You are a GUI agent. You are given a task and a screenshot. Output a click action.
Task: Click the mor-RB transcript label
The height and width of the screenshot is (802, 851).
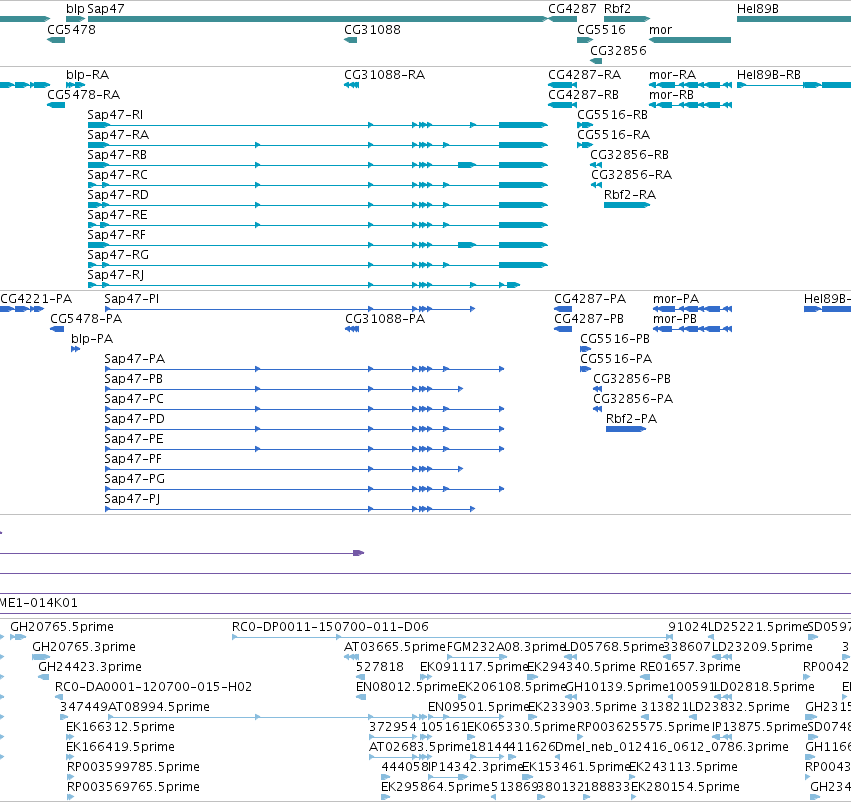[671, 94]
